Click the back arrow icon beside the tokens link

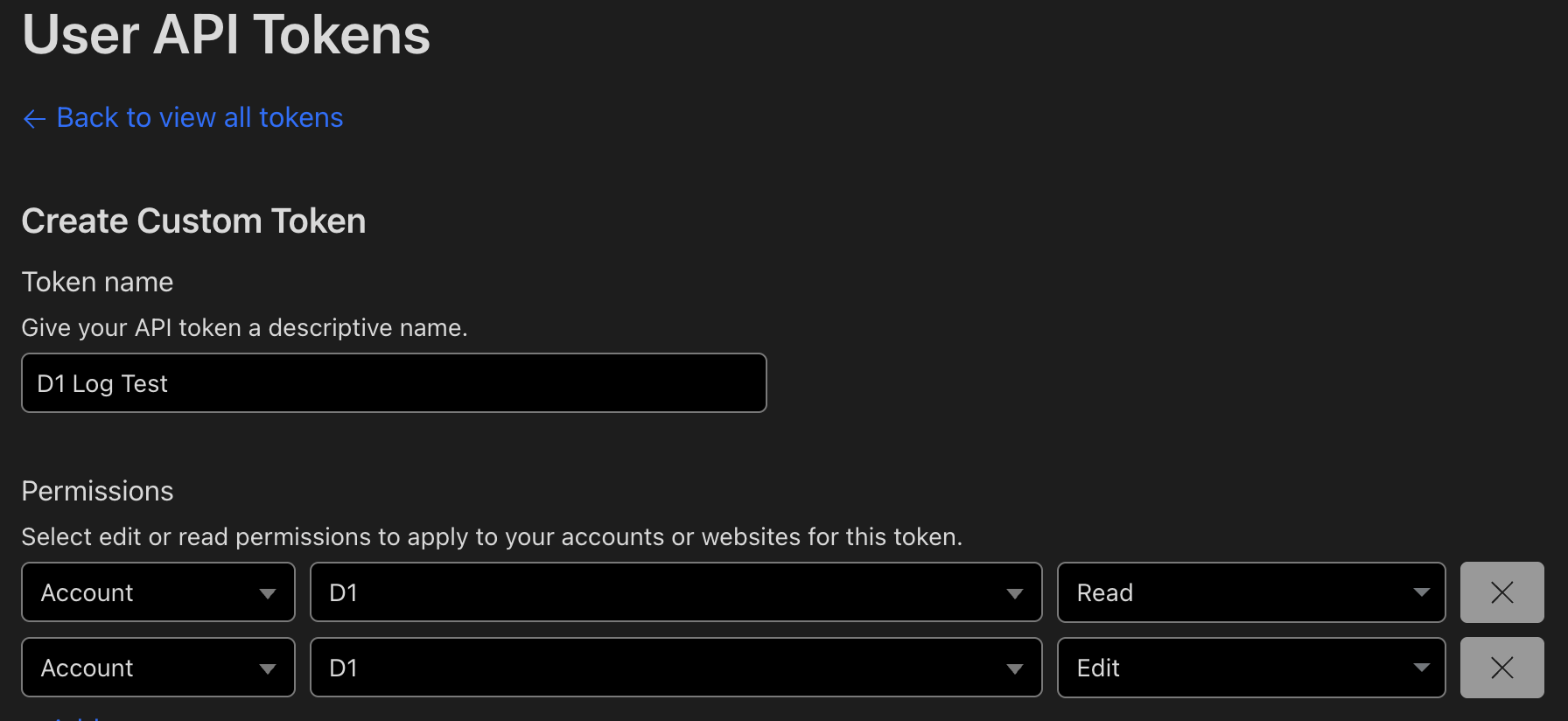pos(34,119)
